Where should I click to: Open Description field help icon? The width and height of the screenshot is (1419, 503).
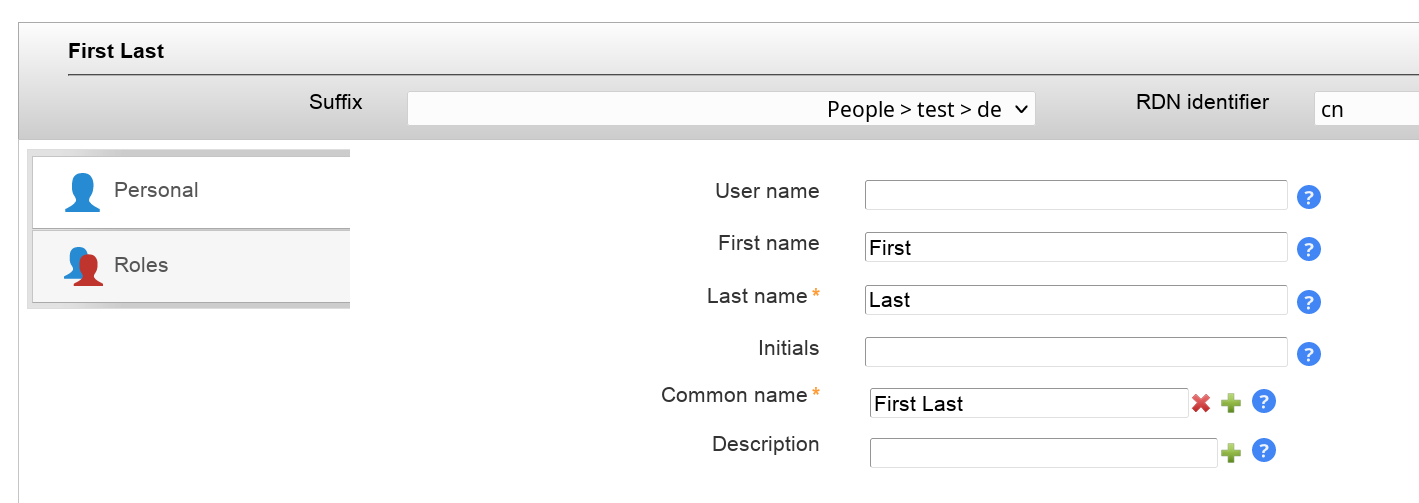tap(1264, 451)
